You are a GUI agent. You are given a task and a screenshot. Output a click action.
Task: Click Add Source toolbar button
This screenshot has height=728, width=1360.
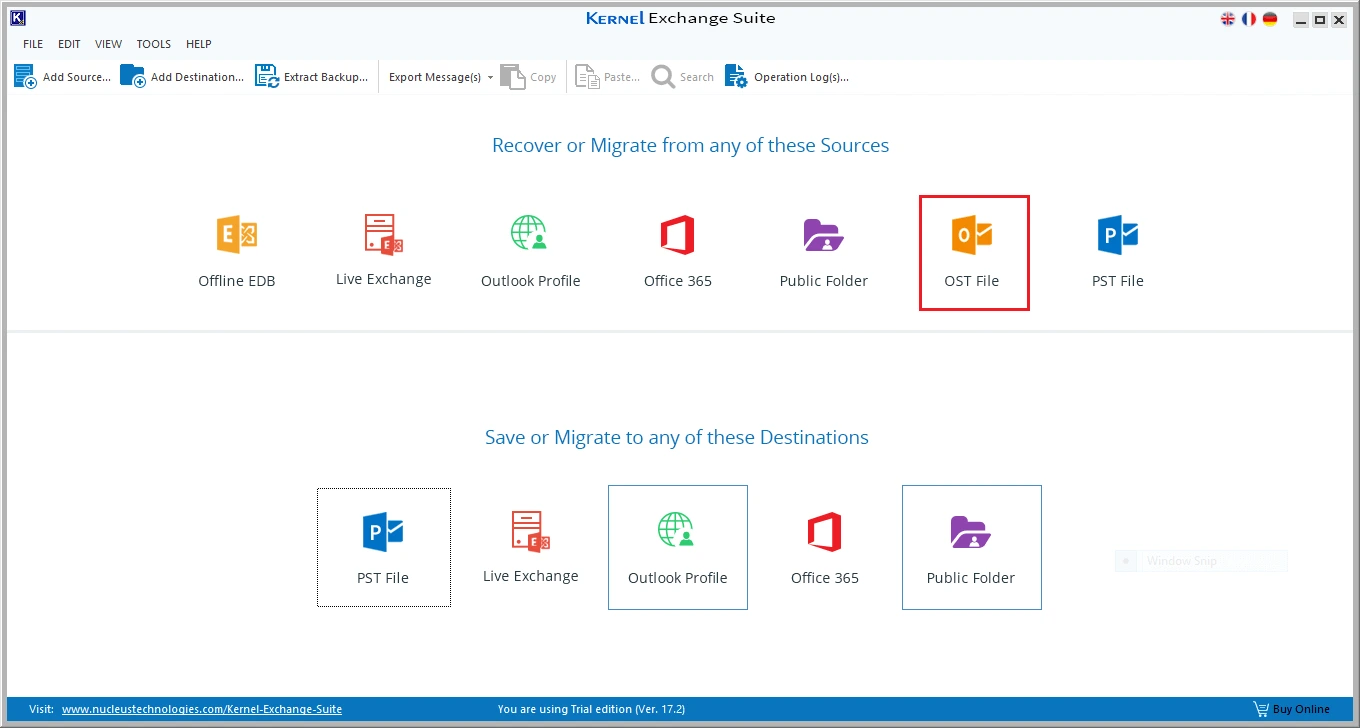pos(62,77)
